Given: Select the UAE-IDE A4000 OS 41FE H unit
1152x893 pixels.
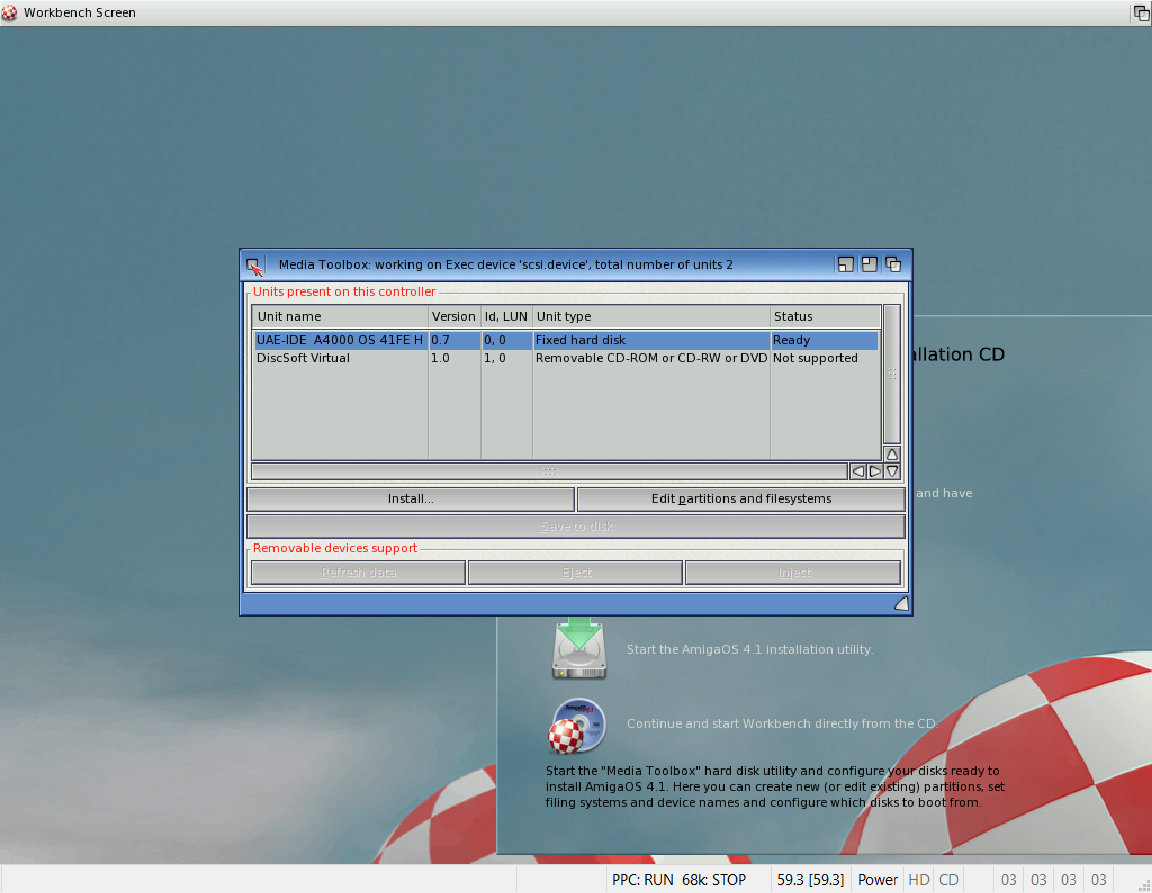Looking at the screenshot, I should pos(566,340).
